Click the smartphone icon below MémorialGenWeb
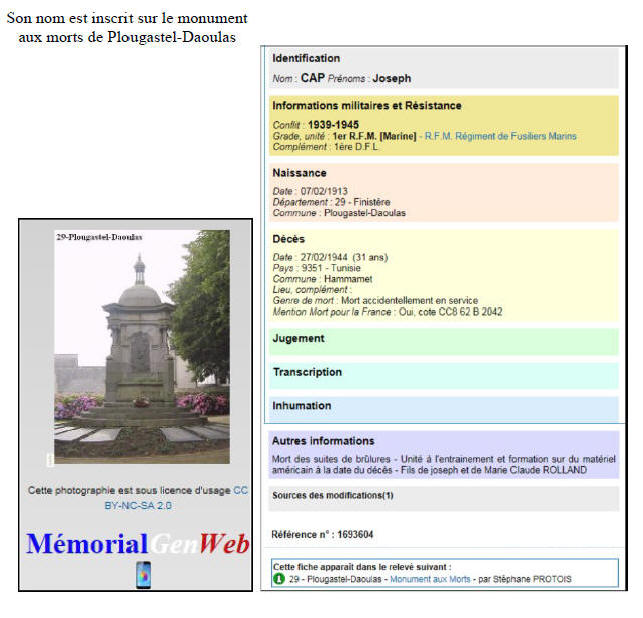This screenshot has height=618, width=643. point(143,574)
